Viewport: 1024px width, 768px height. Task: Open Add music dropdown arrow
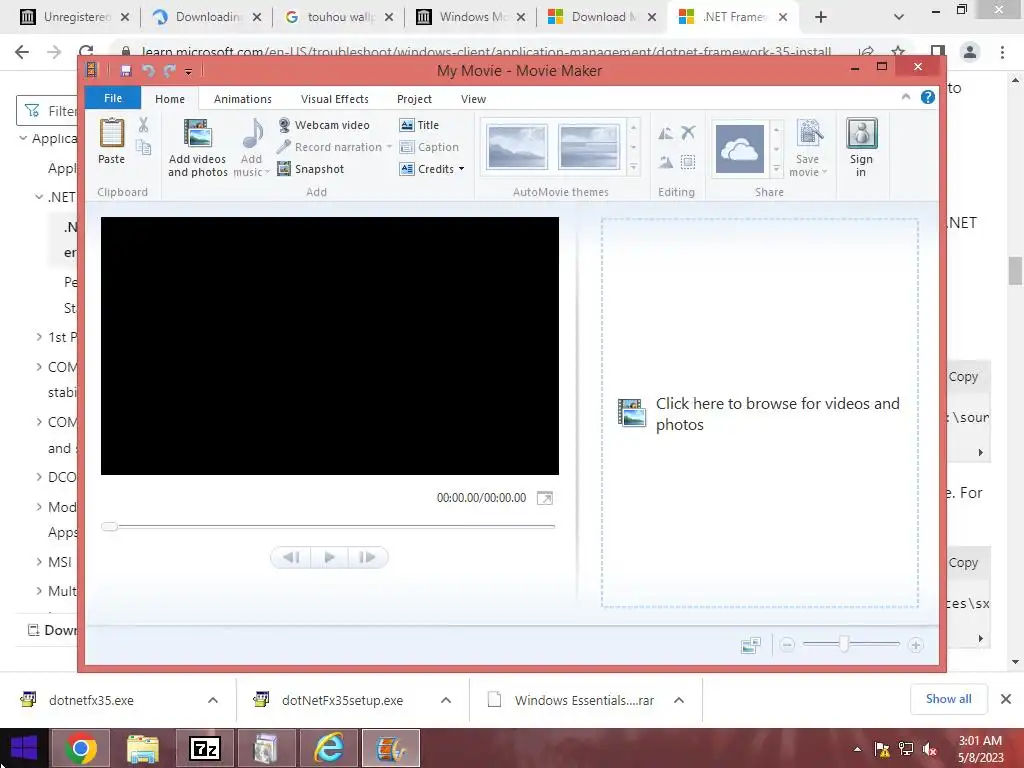point(267,172)
